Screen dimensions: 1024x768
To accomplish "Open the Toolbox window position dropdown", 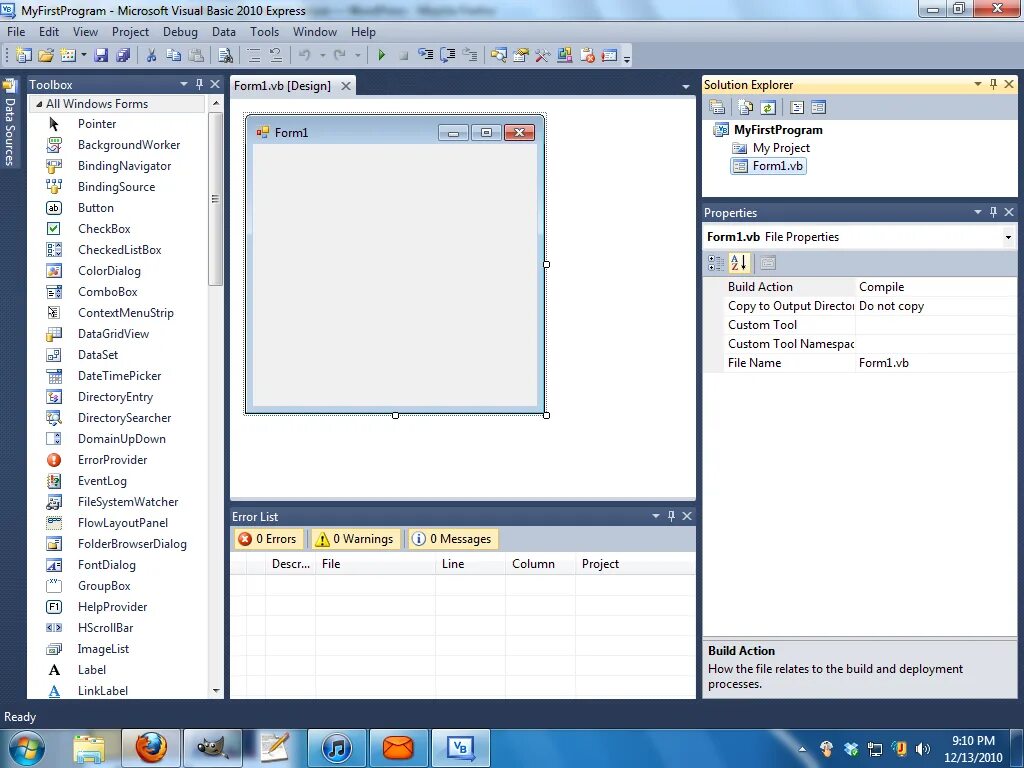I will (x=184, y=84).
